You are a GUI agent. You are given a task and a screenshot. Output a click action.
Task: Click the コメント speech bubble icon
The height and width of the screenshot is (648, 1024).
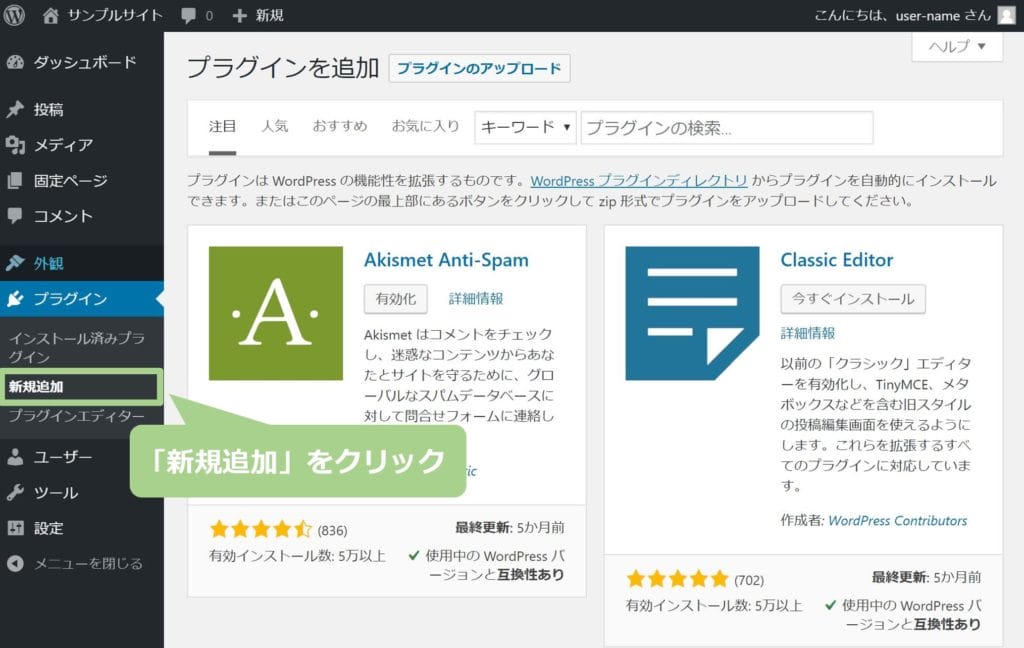pos(15,216)
